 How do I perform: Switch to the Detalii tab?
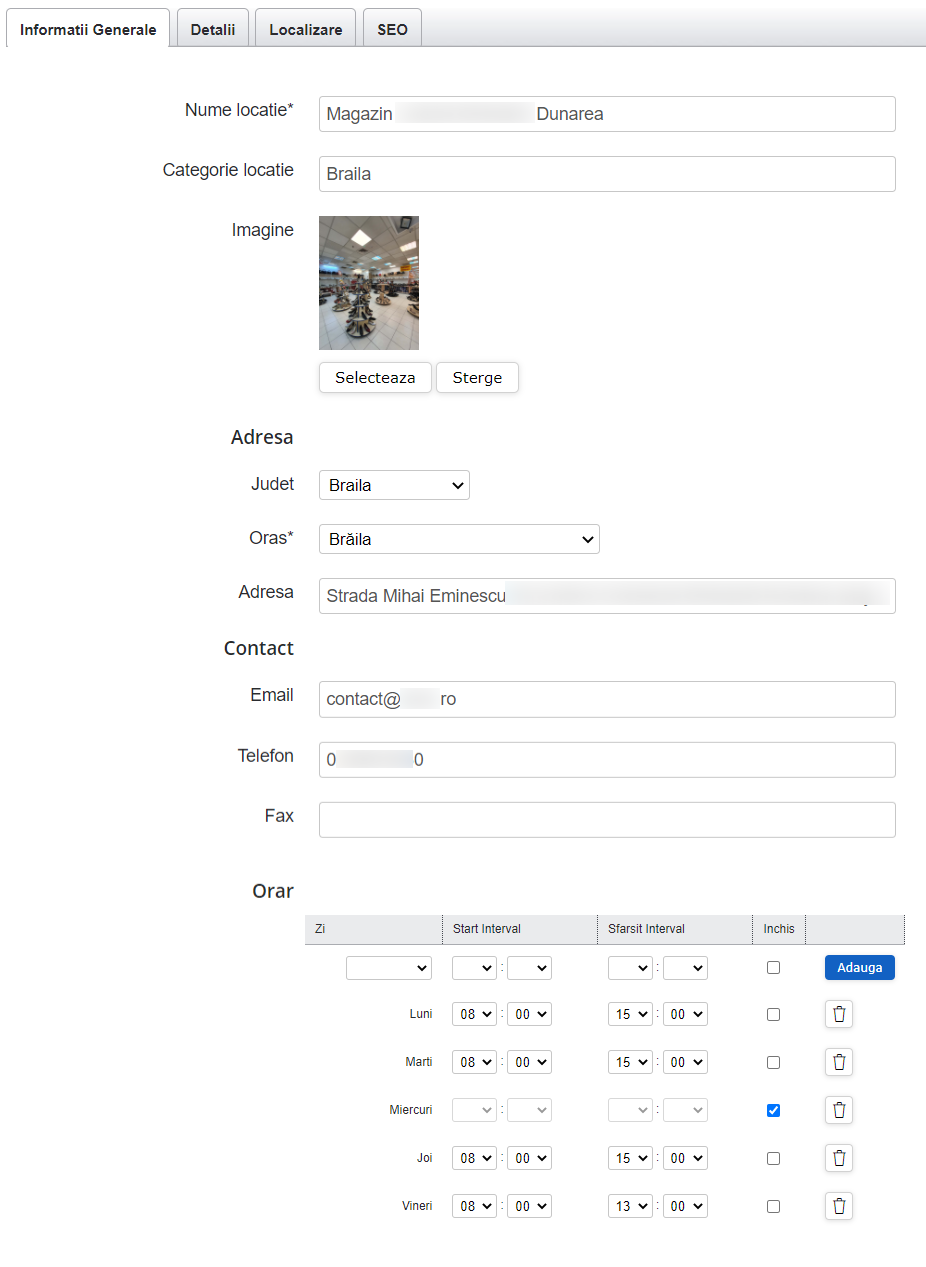212,30
